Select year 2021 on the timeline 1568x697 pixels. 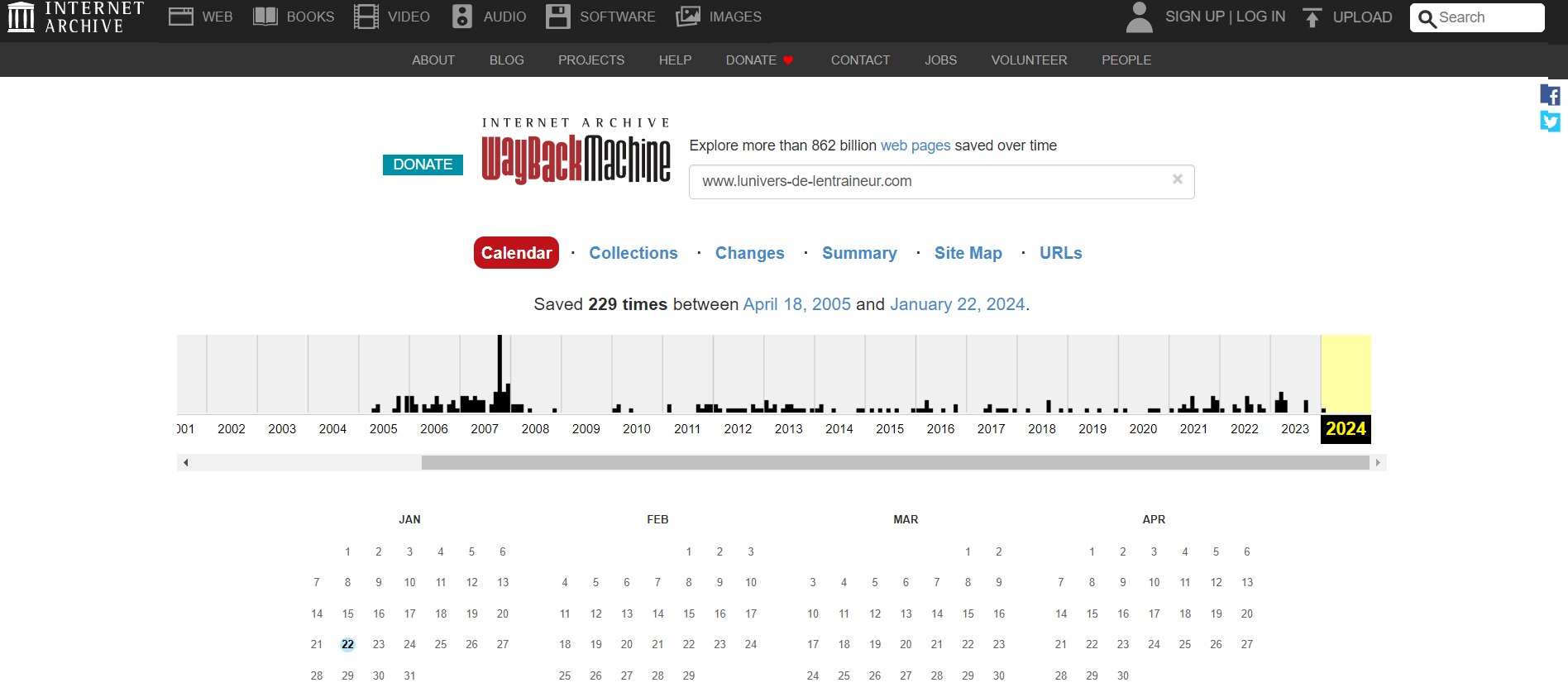(1193, 429)
